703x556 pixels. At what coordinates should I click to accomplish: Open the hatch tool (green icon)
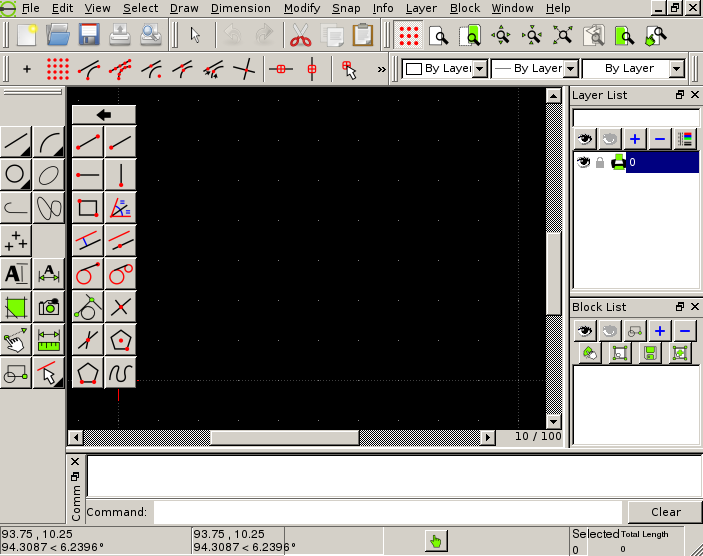coord(16,307)
